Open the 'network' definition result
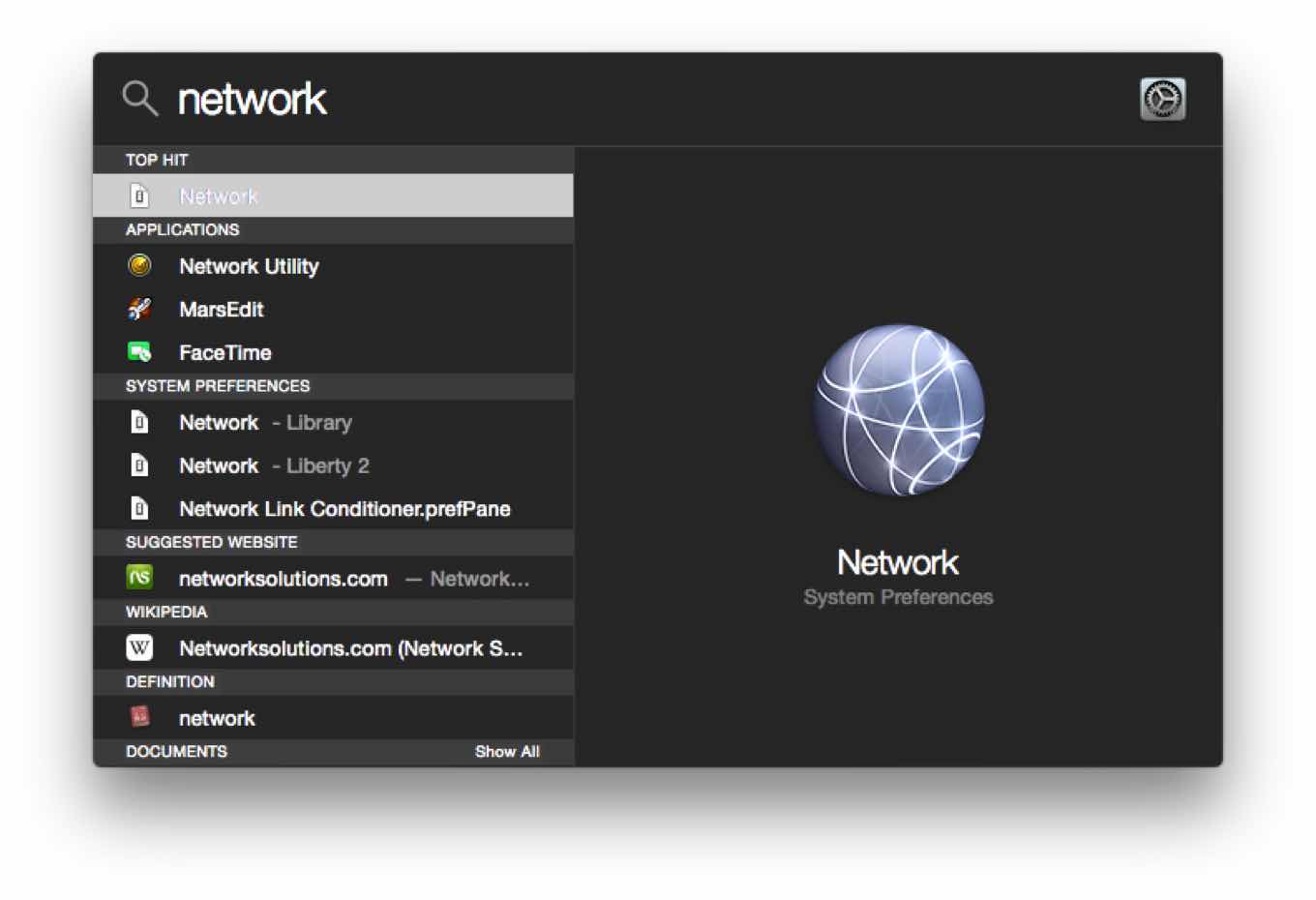 (333, 717)
